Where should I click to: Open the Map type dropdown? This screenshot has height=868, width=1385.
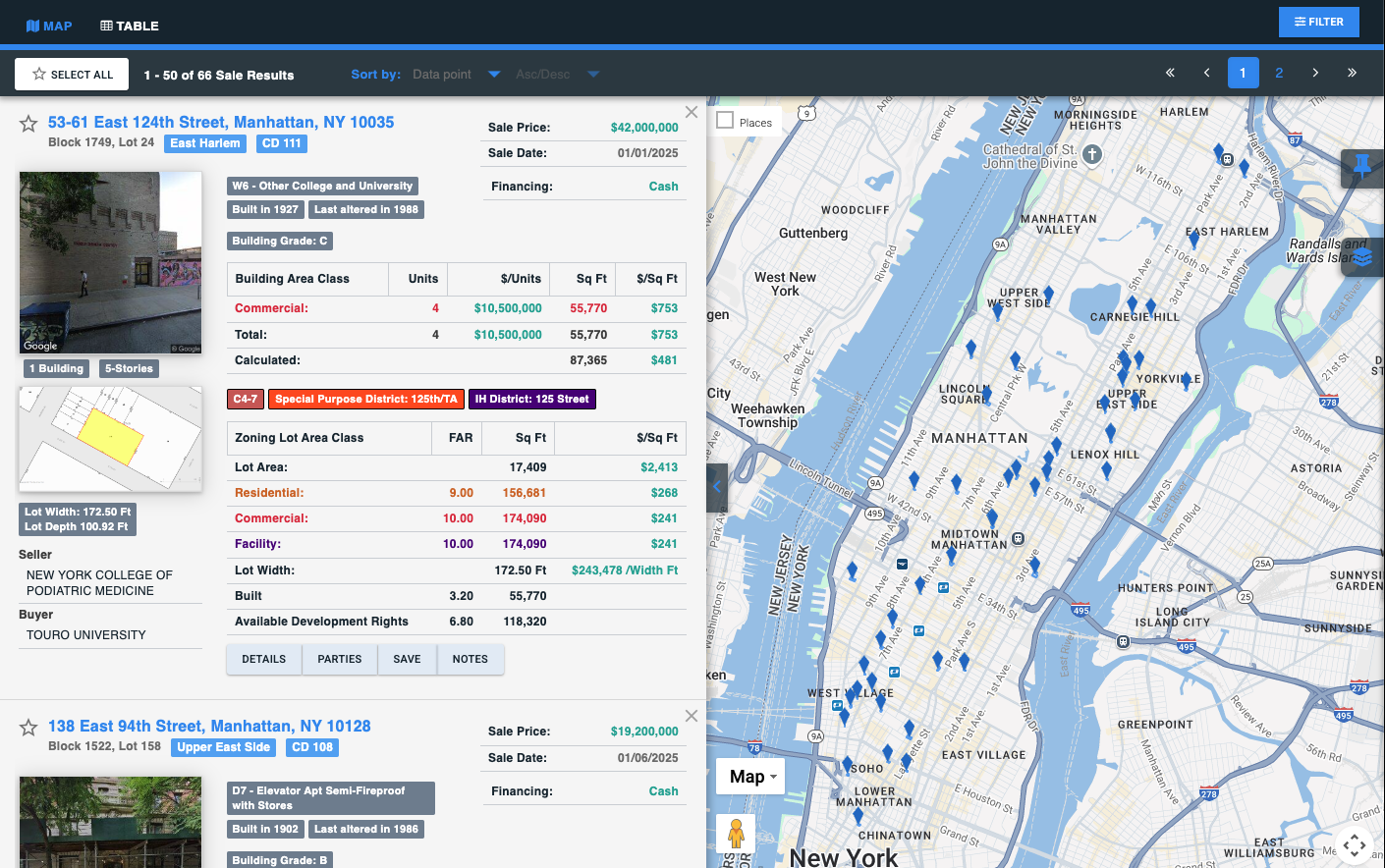tap(750, 777)
